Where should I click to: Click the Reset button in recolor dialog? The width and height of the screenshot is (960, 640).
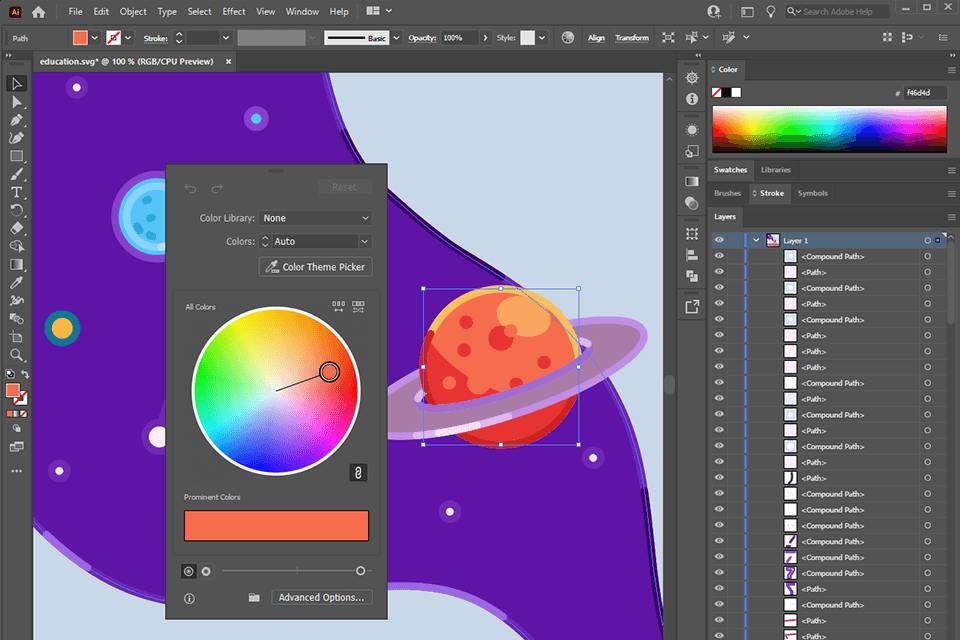tap(344, 187)
